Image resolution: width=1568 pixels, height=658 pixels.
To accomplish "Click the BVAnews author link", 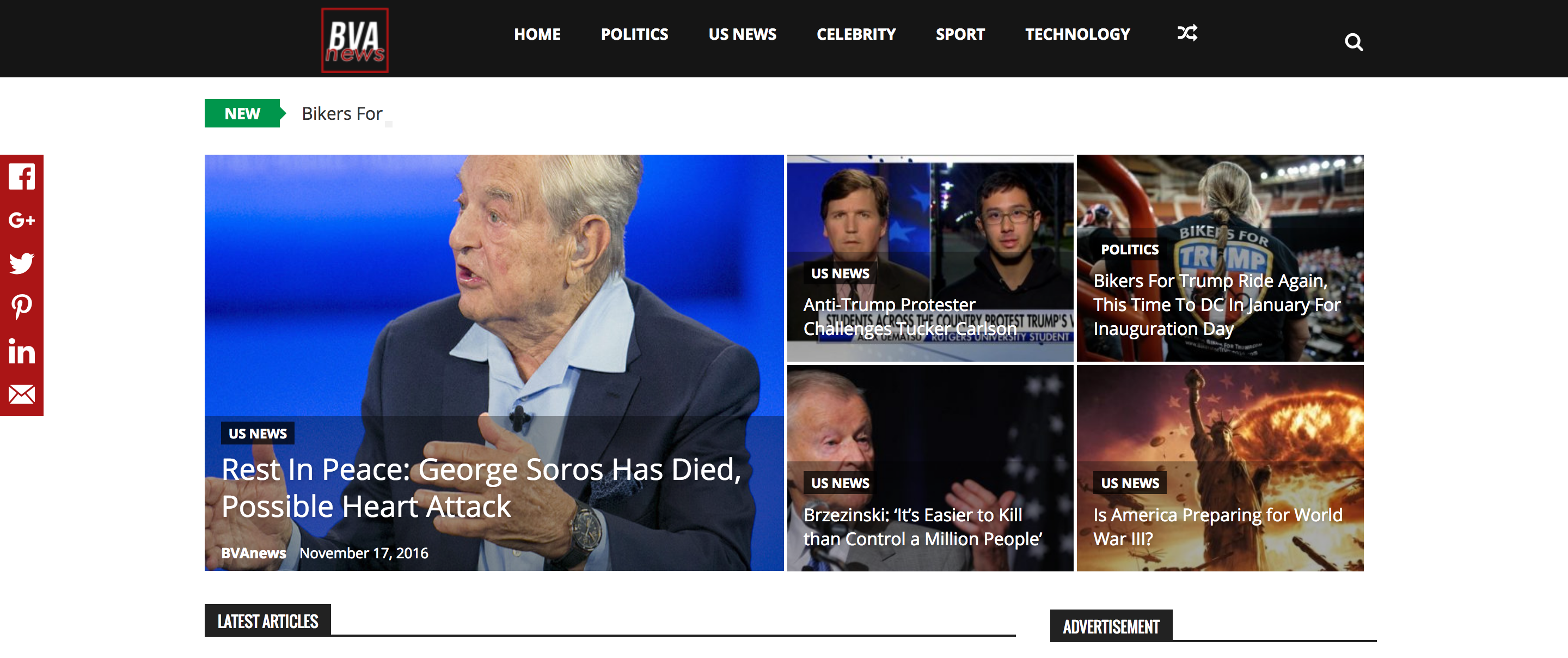I will pos(253,553).
